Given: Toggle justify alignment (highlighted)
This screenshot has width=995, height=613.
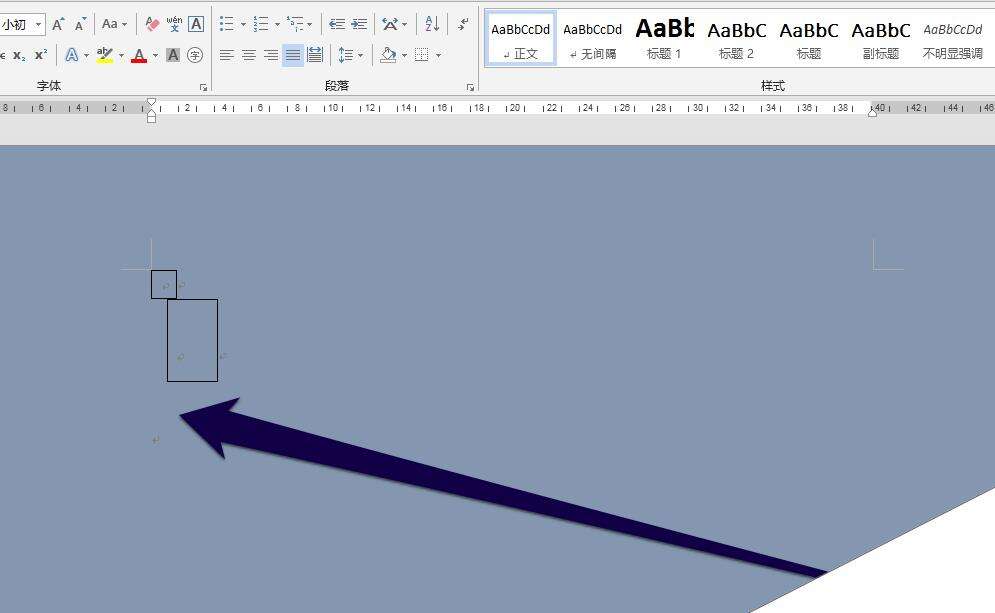Looking at the screenshot, I should [x=293, y=55].
